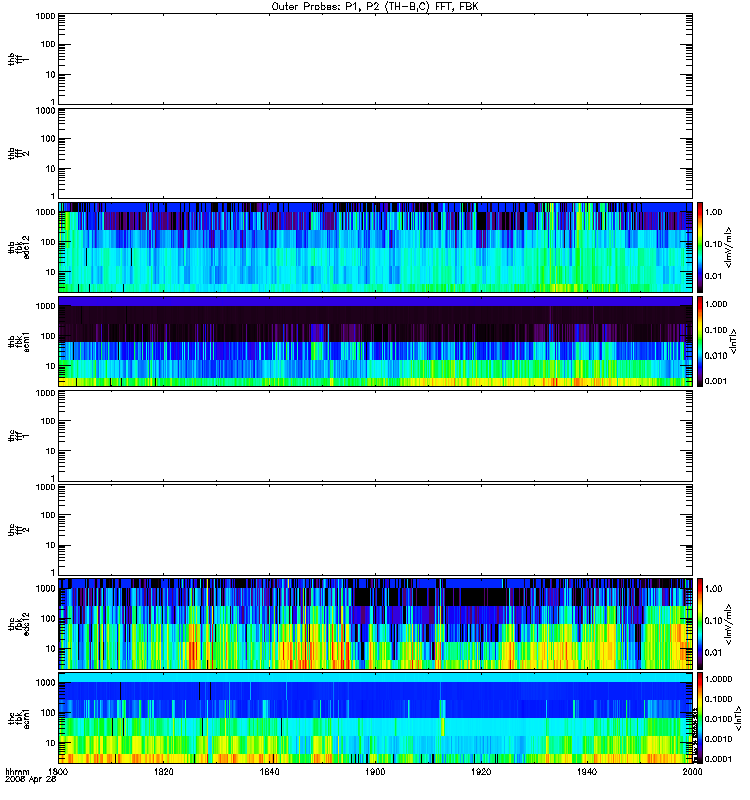This screenshot has width=750, height=800.
Task: Click the thc fbk scm1 nT color bar
Action: tap(700, 718)
